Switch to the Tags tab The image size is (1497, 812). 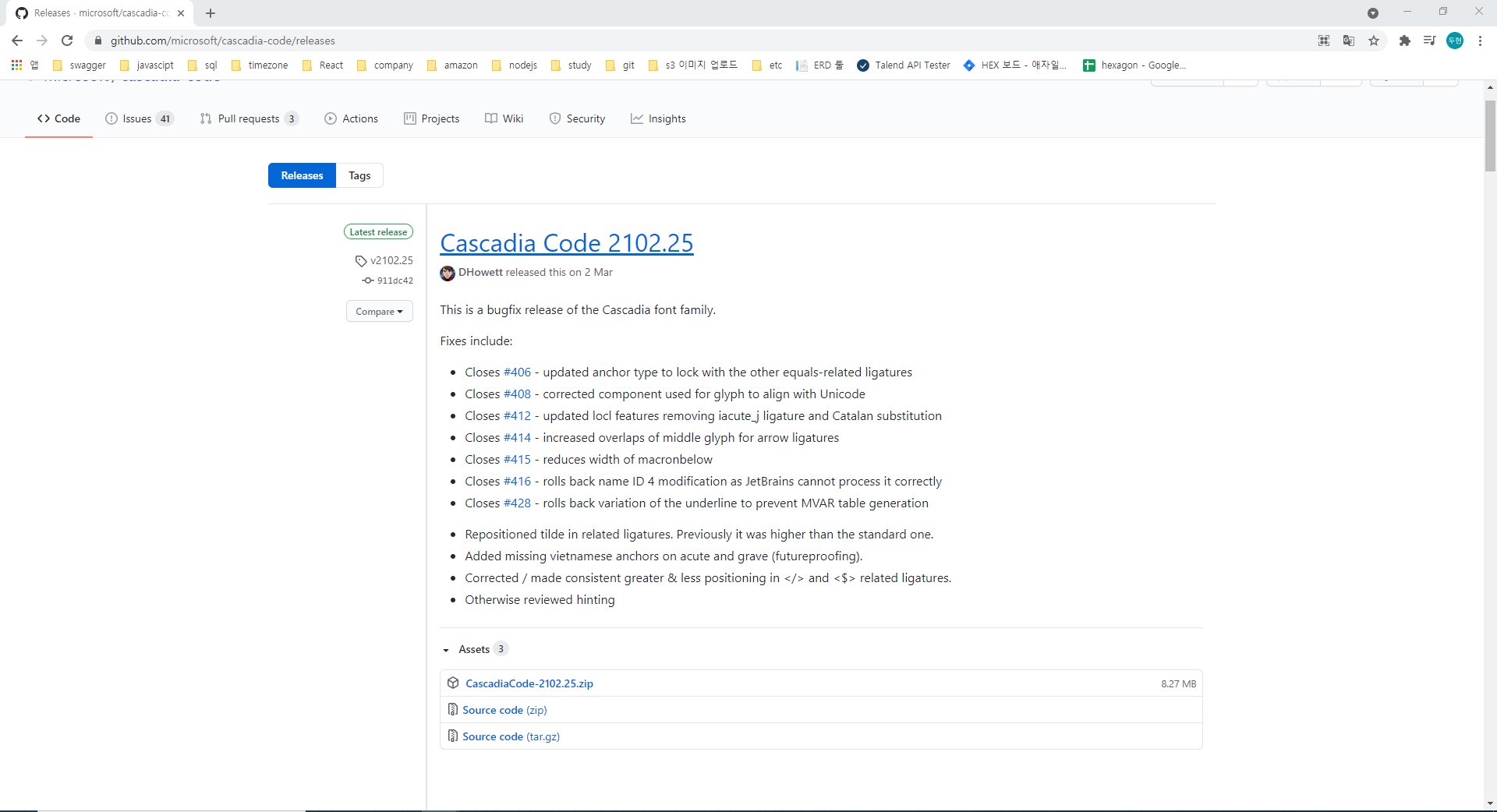pos(359,175)
